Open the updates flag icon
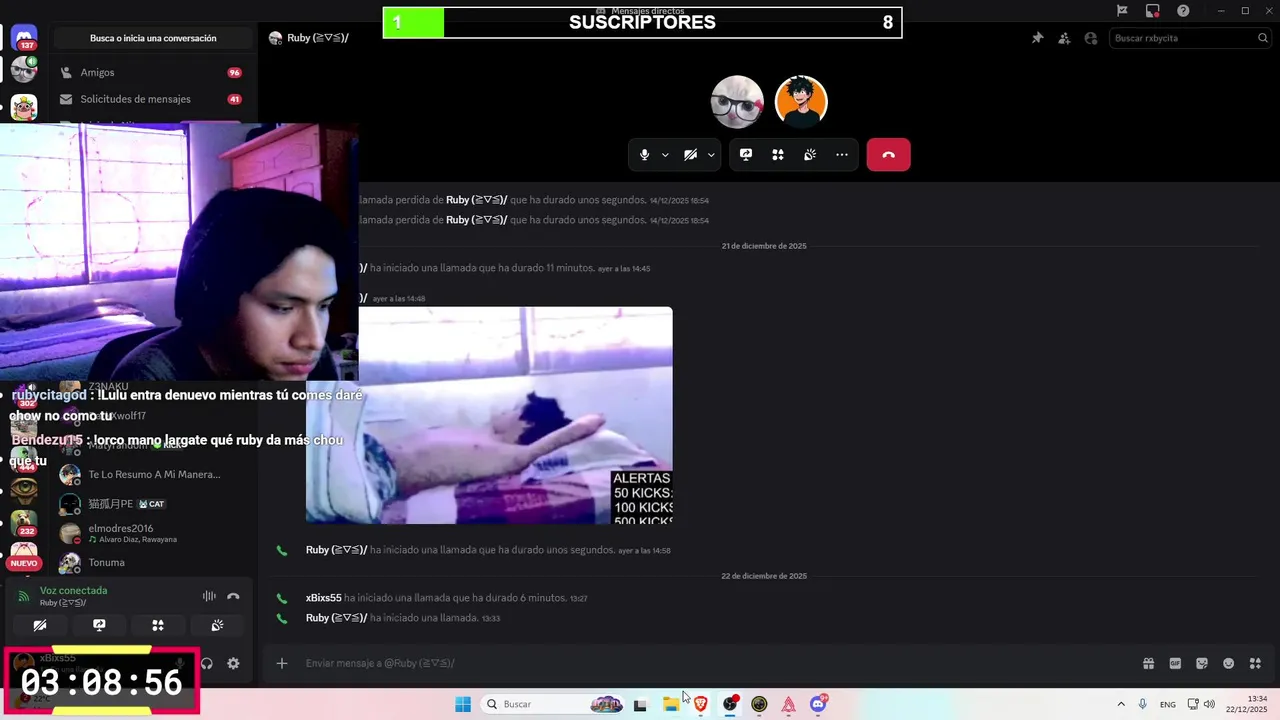The width and height of the screenshot is (1280, 720). tap(1123, 11)
